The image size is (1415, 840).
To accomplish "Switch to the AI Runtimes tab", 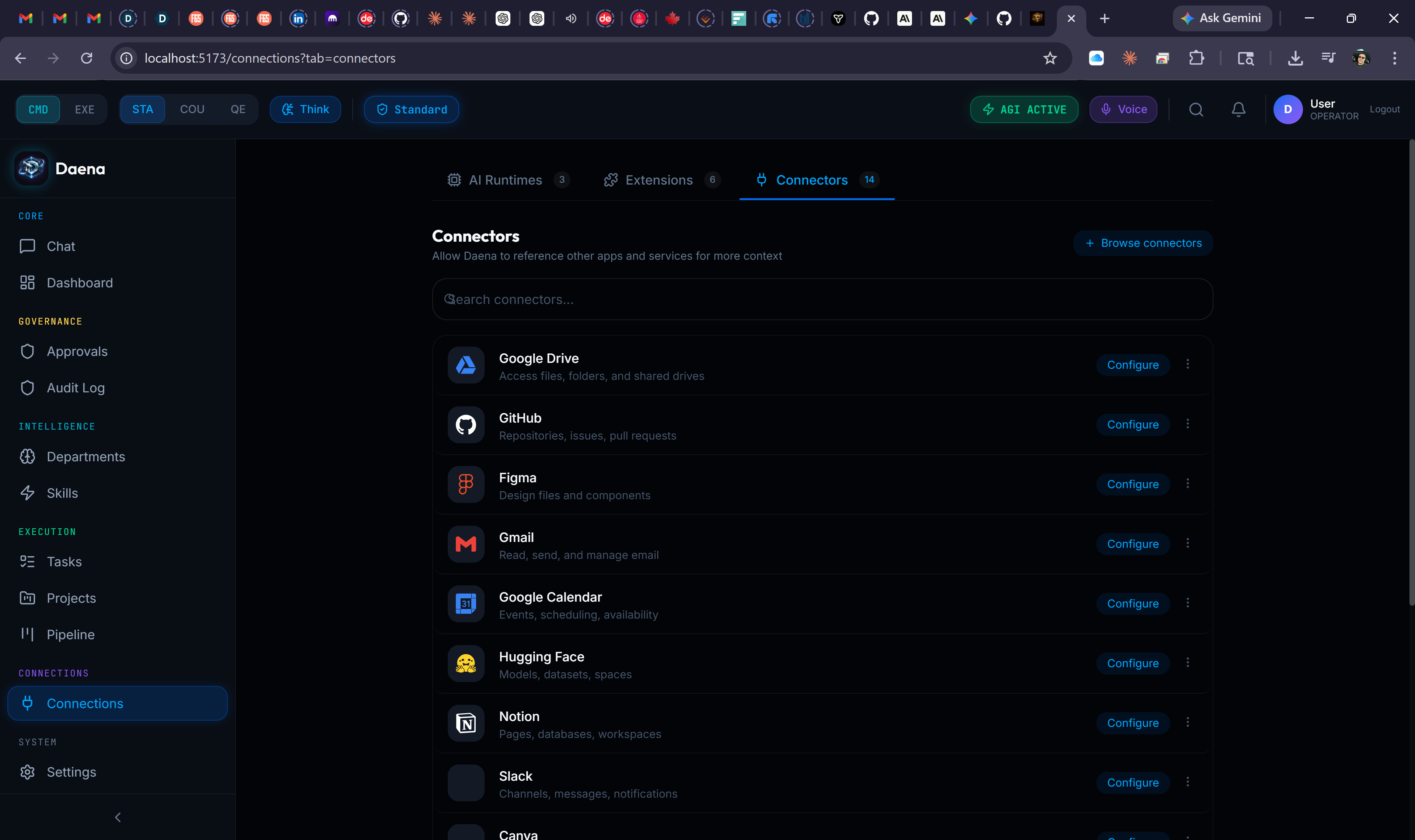I will [506, 180].
